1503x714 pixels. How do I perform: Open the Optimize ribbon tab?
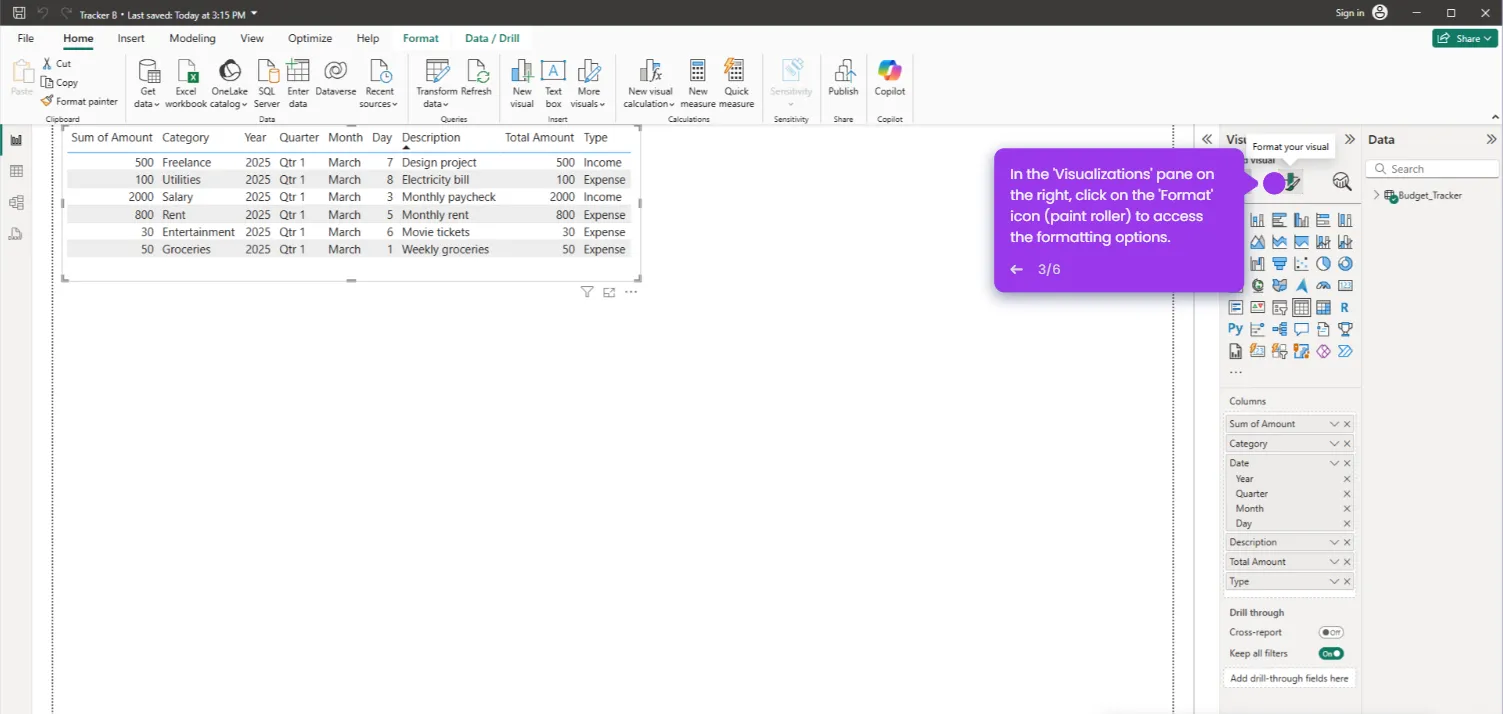310,38
